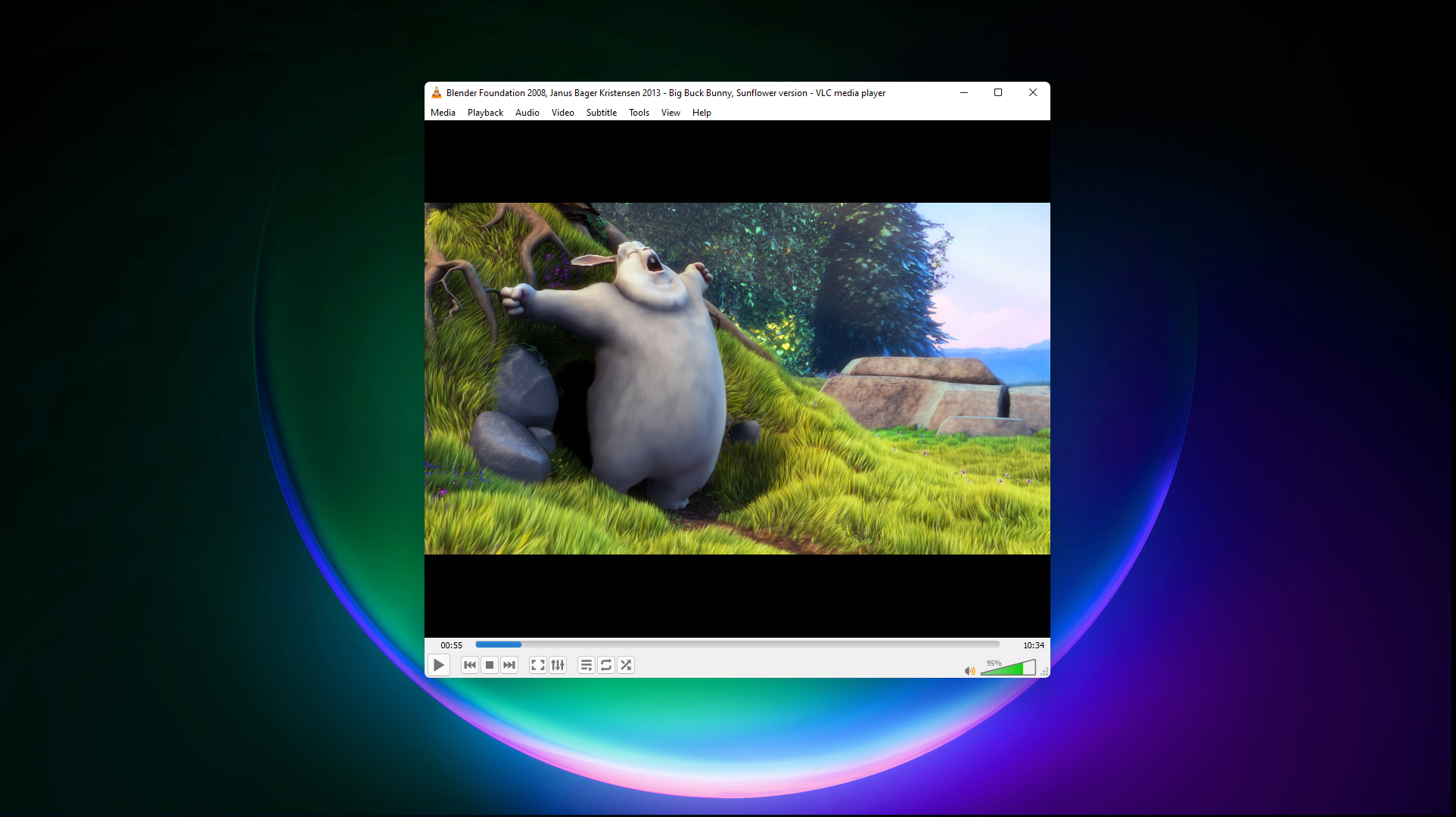Skip to the next media item
The image size is (1456, 817).
509,665
